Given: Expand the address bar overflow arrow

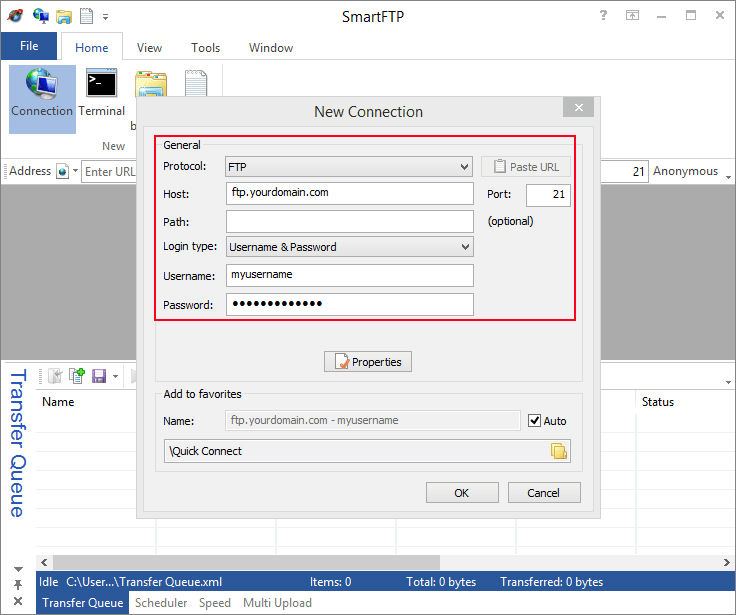Looking at the screenshot, I should pyautogui.click(x=728, y=177).
